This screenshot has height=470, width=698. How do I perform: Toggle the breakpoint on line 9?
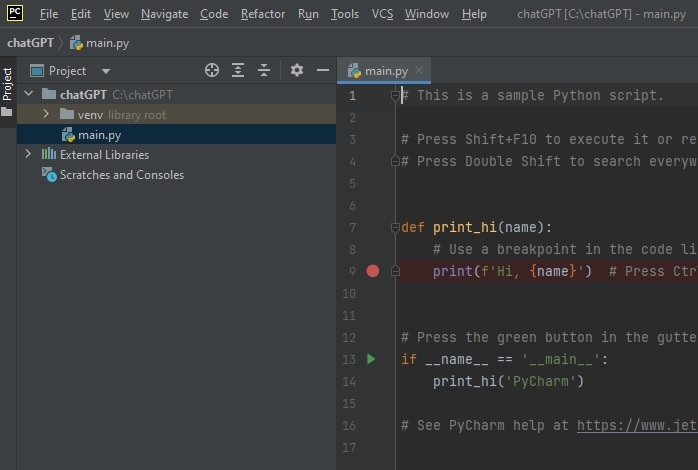coord(373,271)
